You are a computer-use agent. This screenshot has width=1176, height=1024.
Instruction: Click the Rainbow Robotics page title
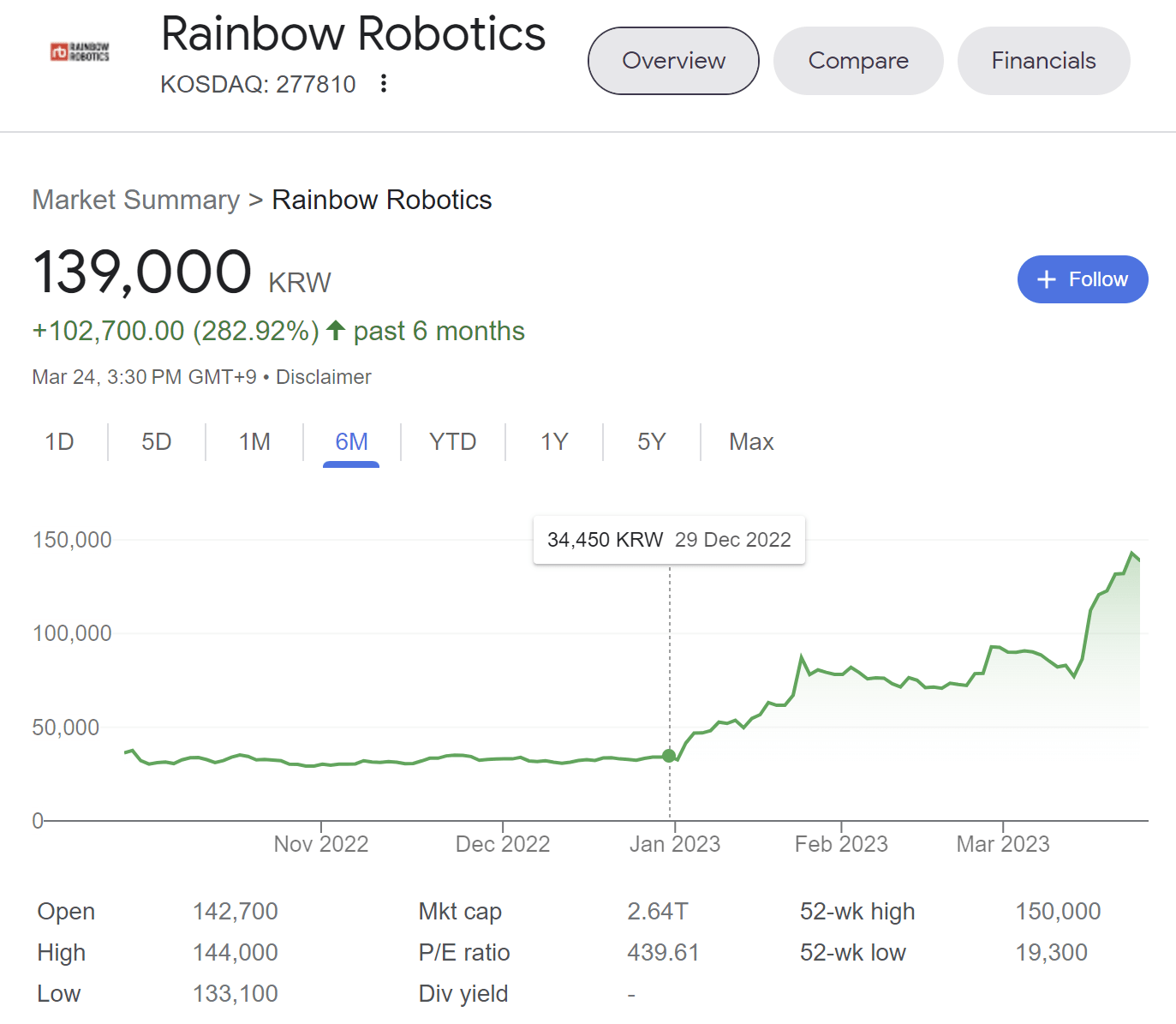click(353, 34)
